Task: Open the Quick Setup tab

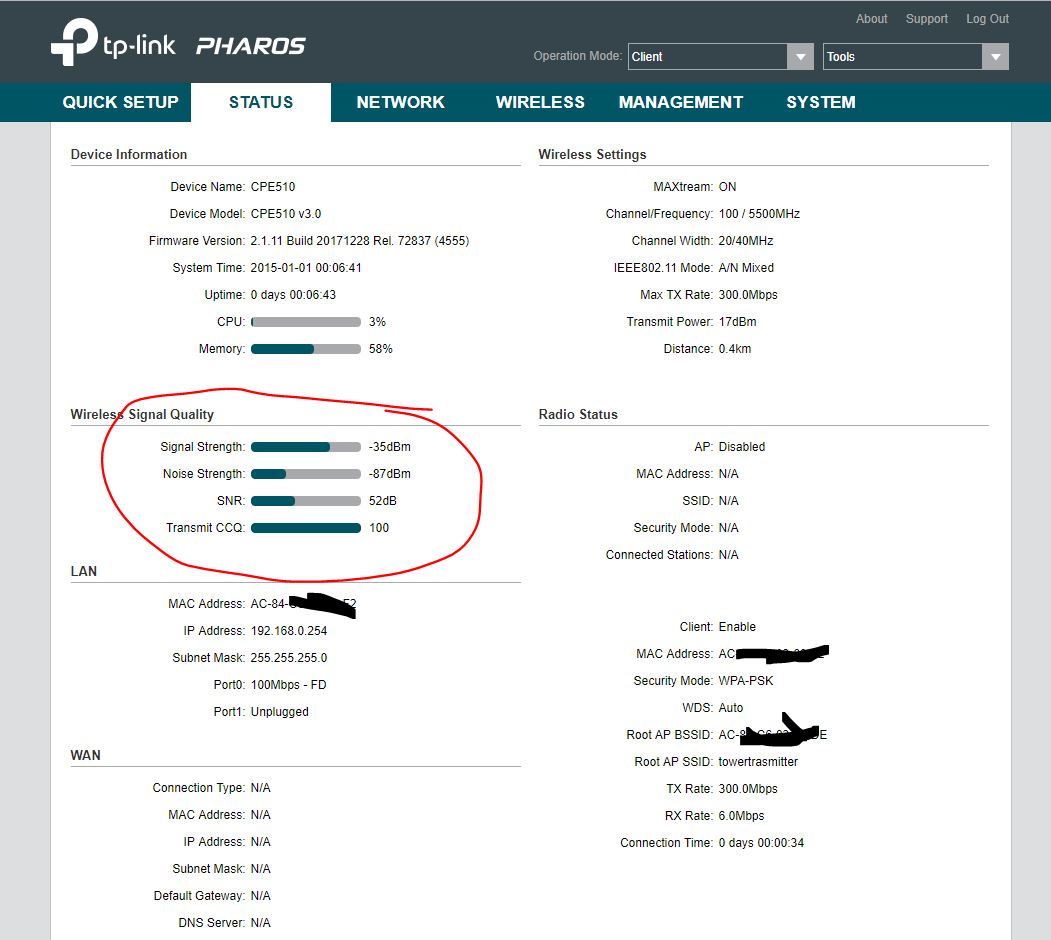Action: point(120,102)
